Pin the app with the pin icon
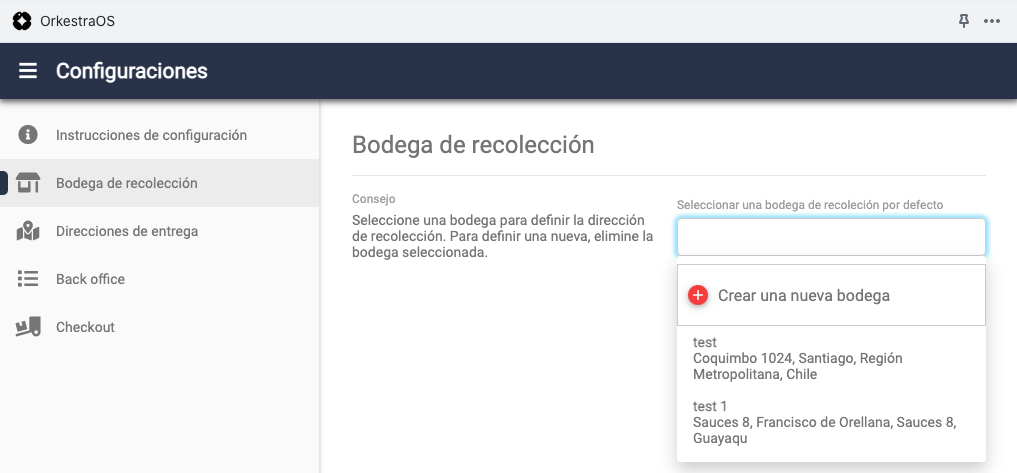 tap(964, 21)
